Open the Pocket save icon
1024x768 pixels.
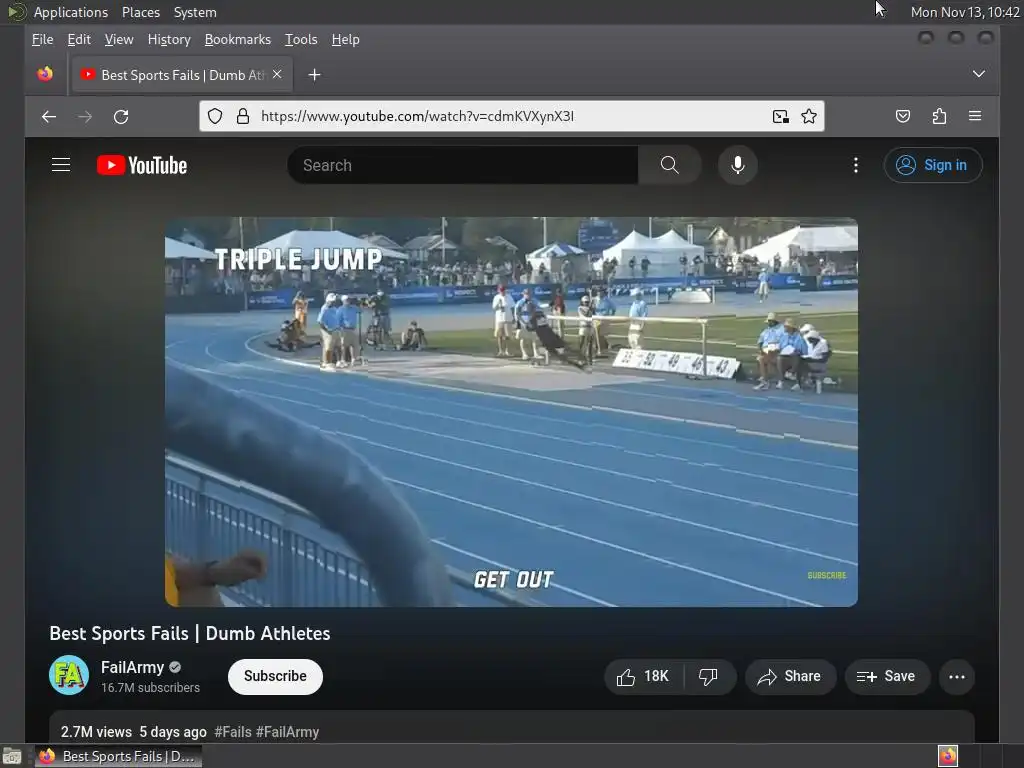(x=903, y=116)
